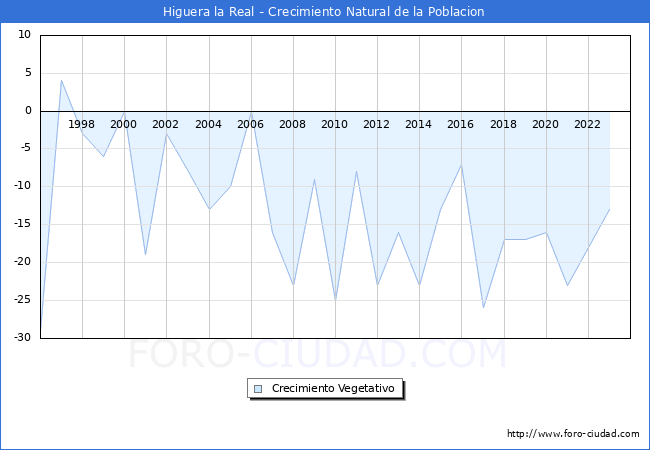650x450 pixels.
Task: Click the 2008 x-axis label
Action: pyautogui.click(x=292, y=124)
